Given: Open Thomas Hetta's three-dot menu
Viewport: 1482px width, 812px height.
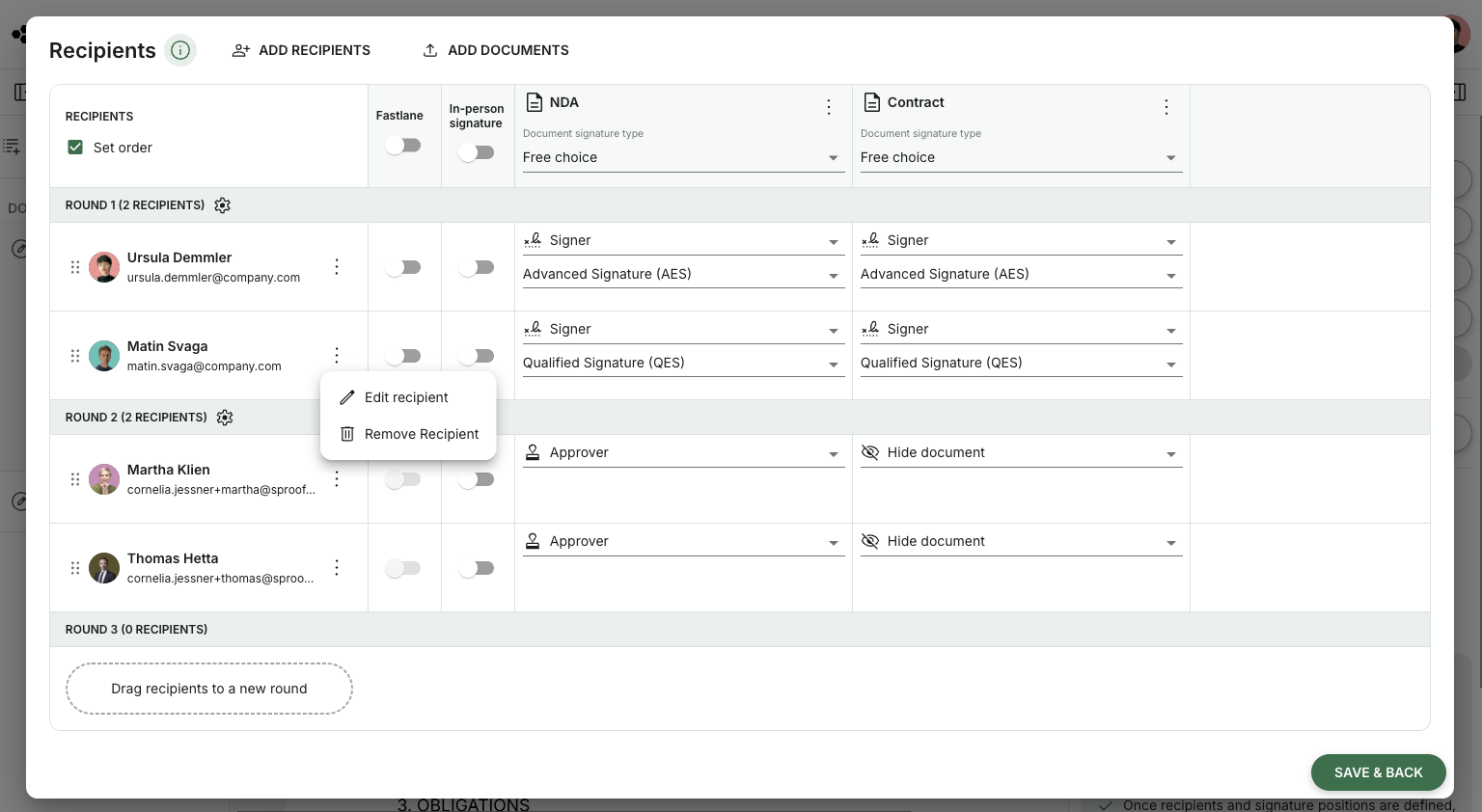Looking at the screenshot, I should [x=337, y=568].
